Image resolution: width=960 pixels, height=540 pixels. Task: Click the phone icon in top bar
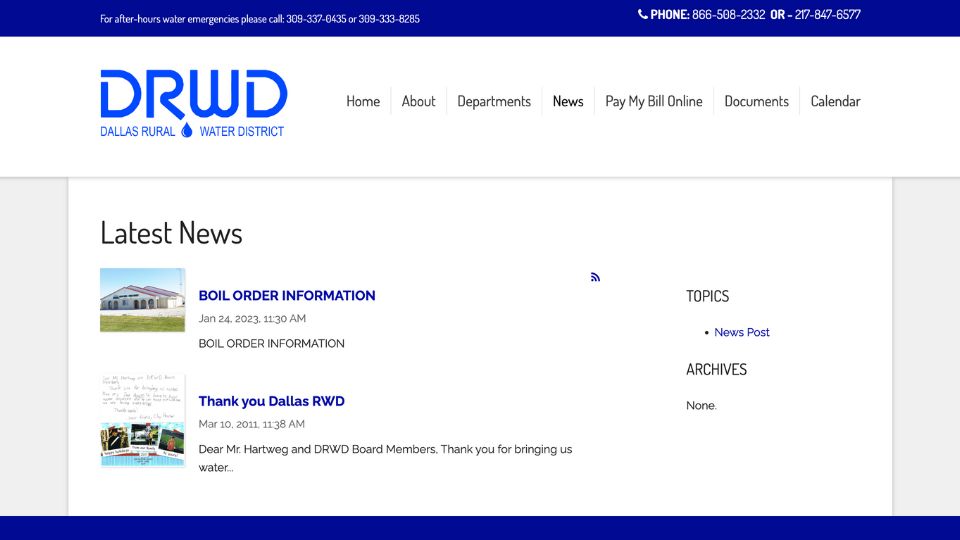[x=642, y=15]
